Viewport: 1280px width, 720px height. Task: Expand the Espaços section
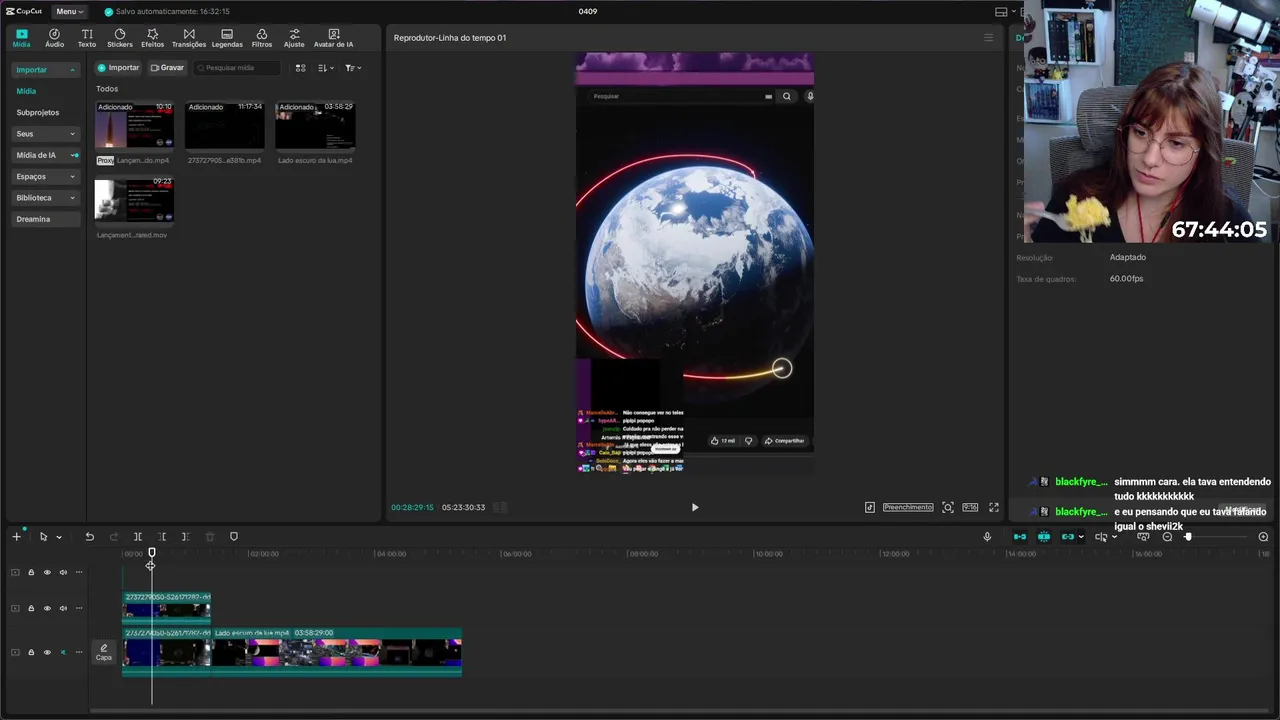click(45, 176)
